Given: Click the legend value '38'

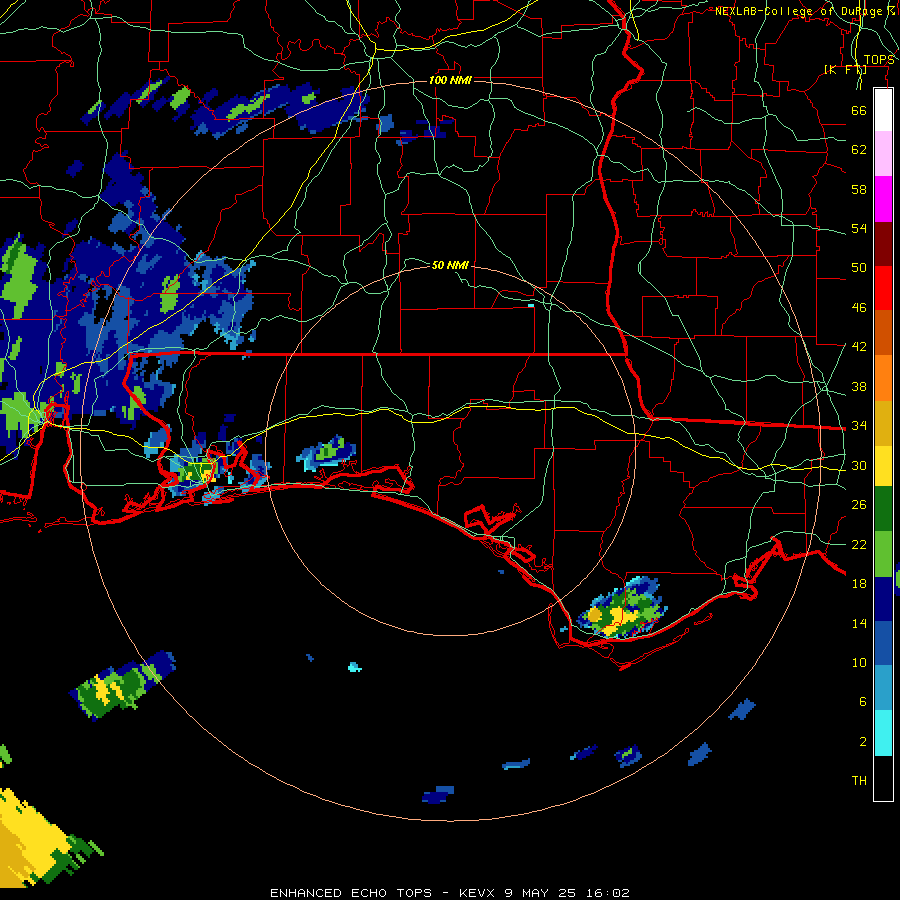Looking at the screenshot, I should 859,386.
